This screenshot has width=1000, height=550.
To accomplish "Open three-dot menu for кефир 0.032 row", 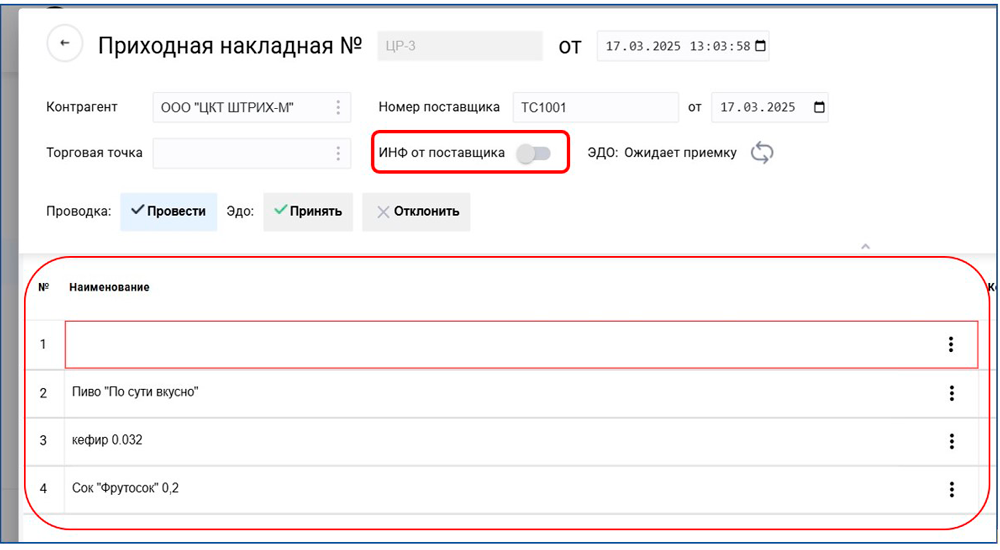I will point(951,441).
